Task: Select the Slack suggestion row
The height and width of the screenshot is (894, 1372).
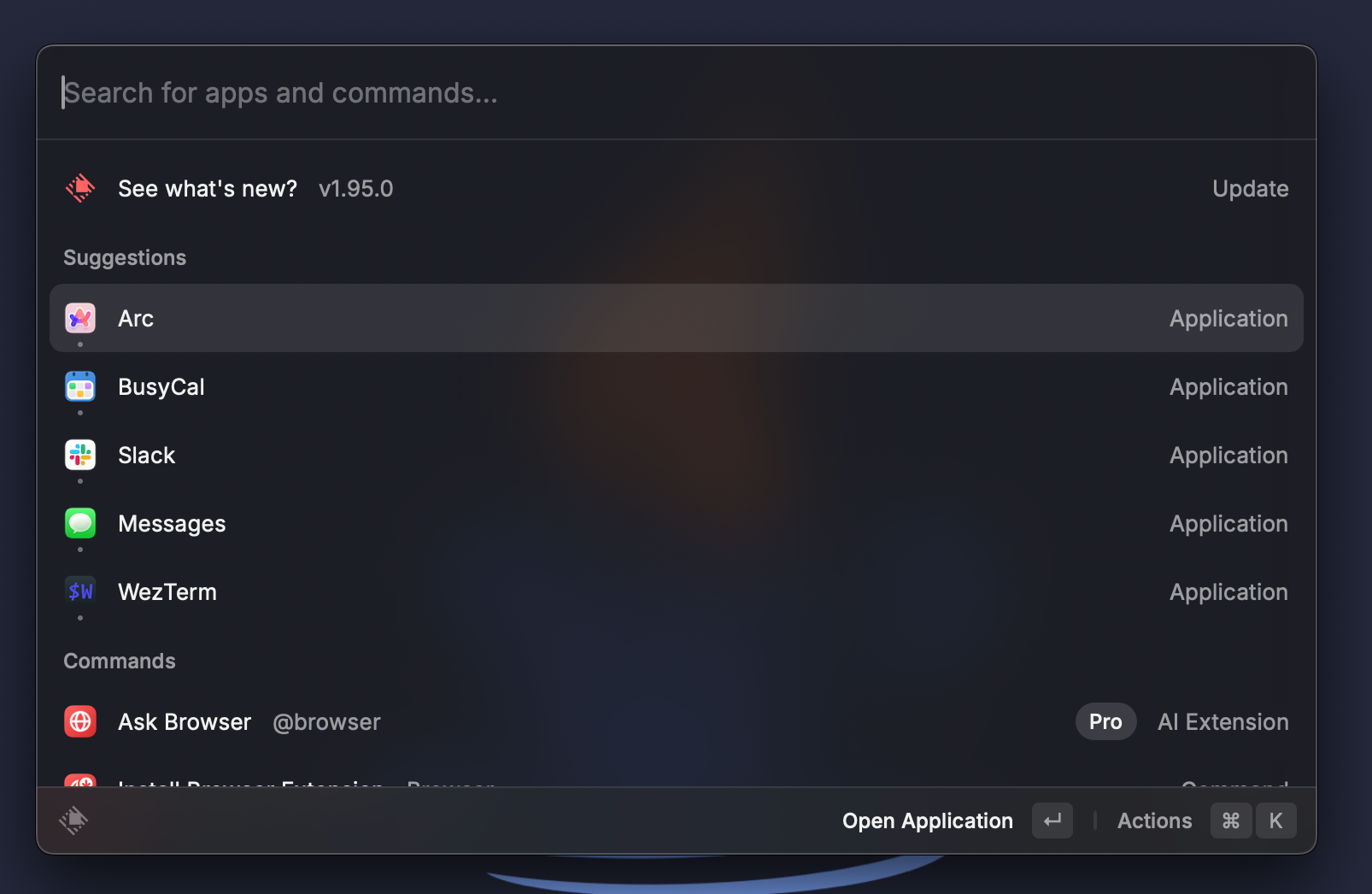Action: pos(677,455)
